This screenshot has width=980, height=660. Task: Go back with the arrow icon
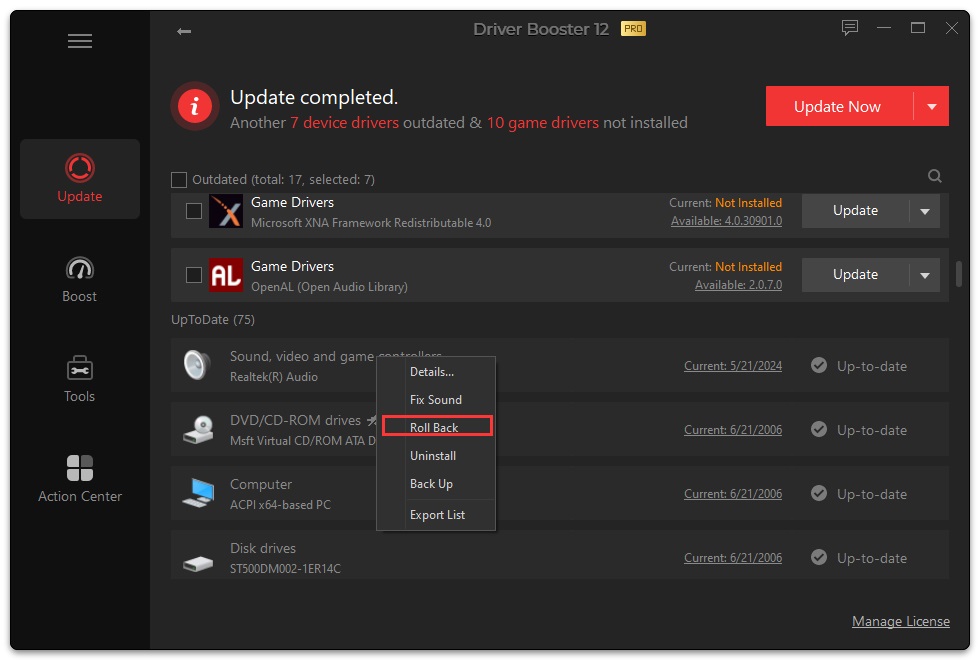pyautogui.click(x=184, y=31)
